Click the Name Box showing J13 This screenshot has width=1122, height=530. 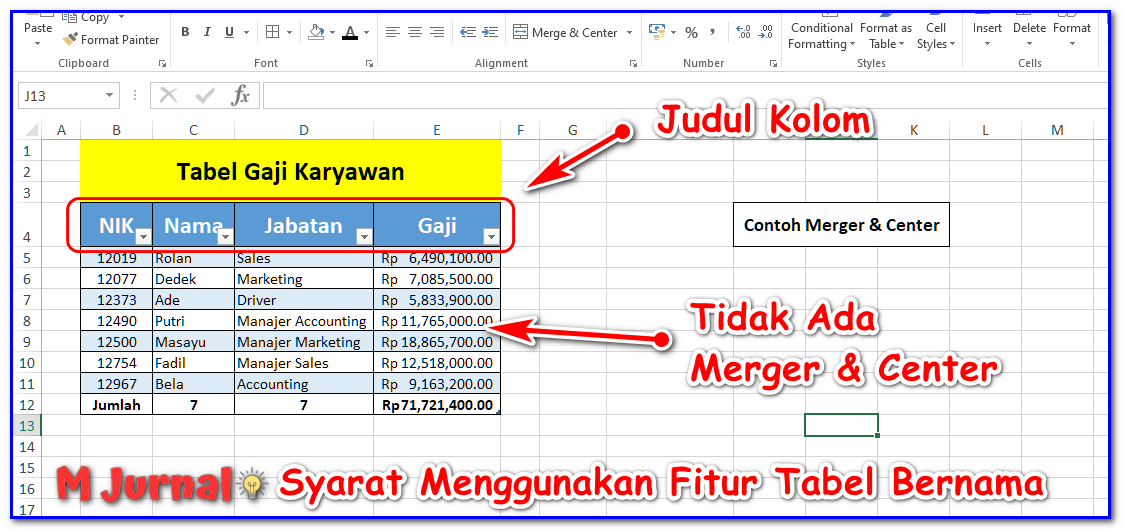pyautogui.click(x=61, y=95)
